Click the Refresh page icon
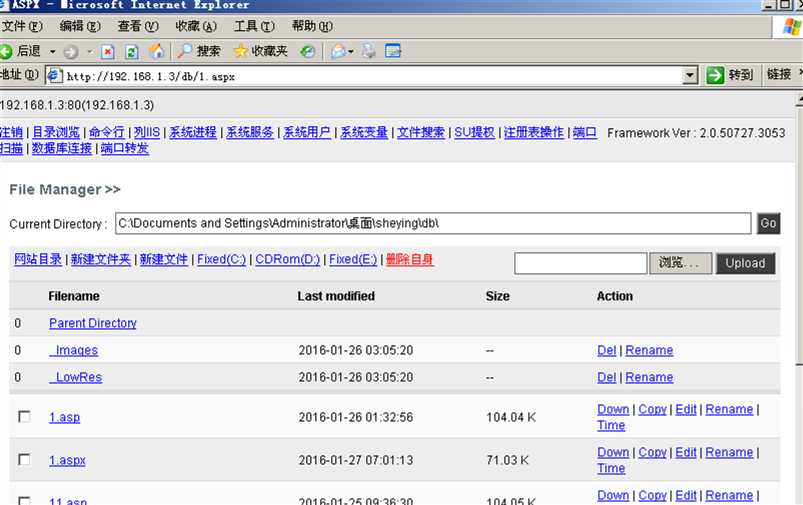Viewport: 803px width, 505px height. (x=132, y=51)
